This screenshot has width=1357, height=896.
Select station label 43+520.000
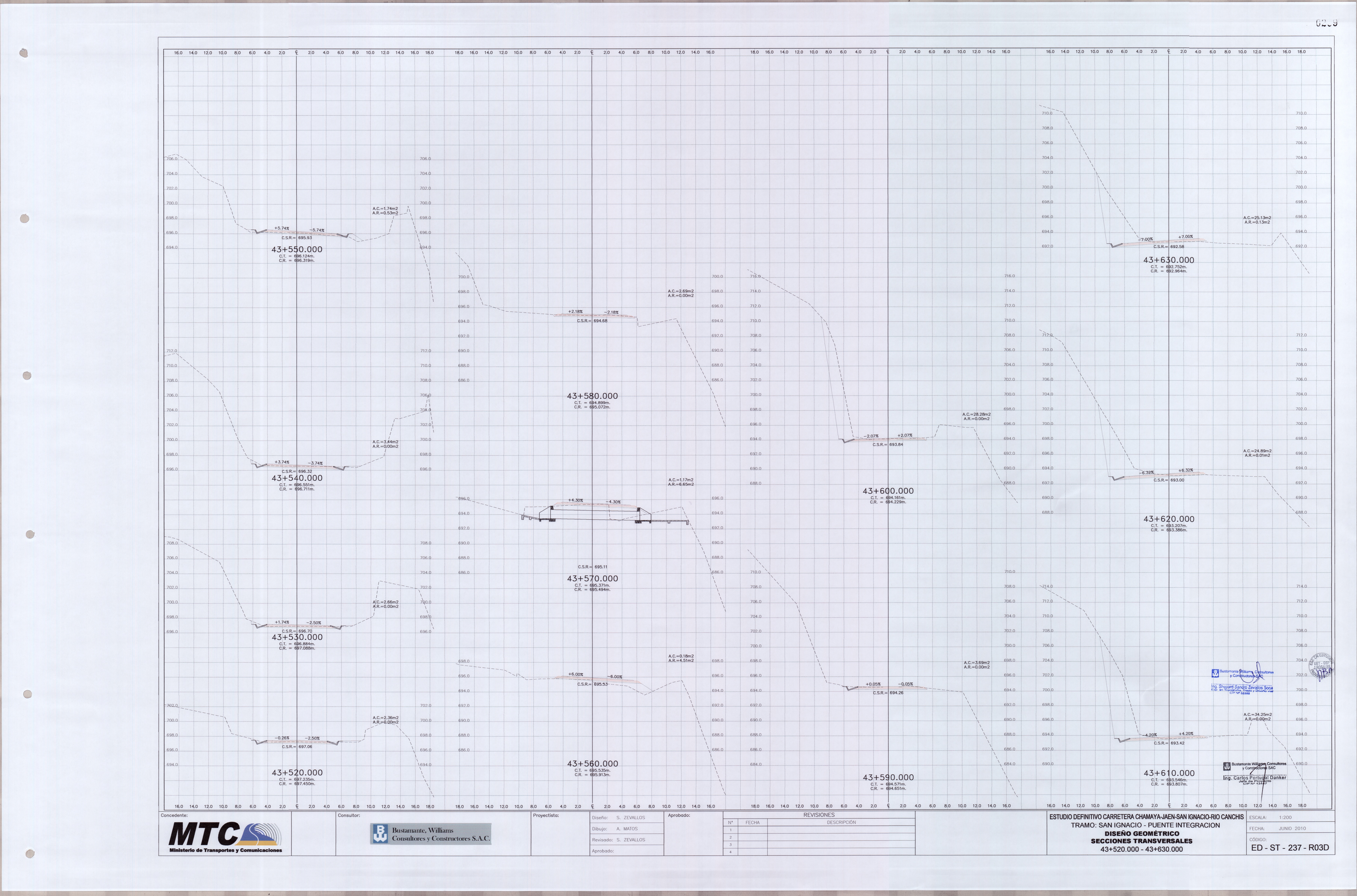pyautogui.click(x=297, y=773)
